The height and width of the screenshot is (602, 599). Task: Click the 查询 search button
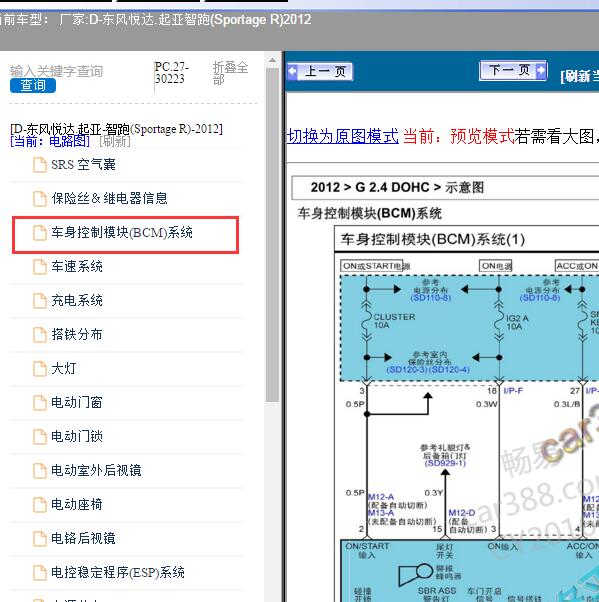point(33,85)
